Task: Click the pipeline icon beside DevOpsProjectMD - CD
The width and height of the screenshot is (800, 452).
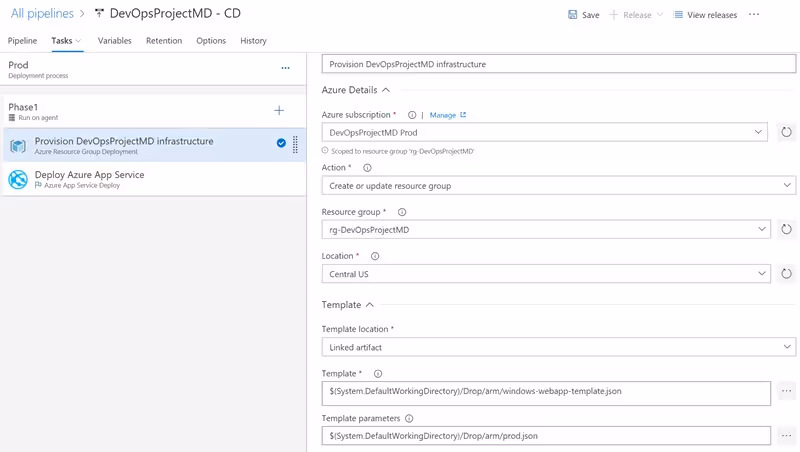Action: pos(99,14)
